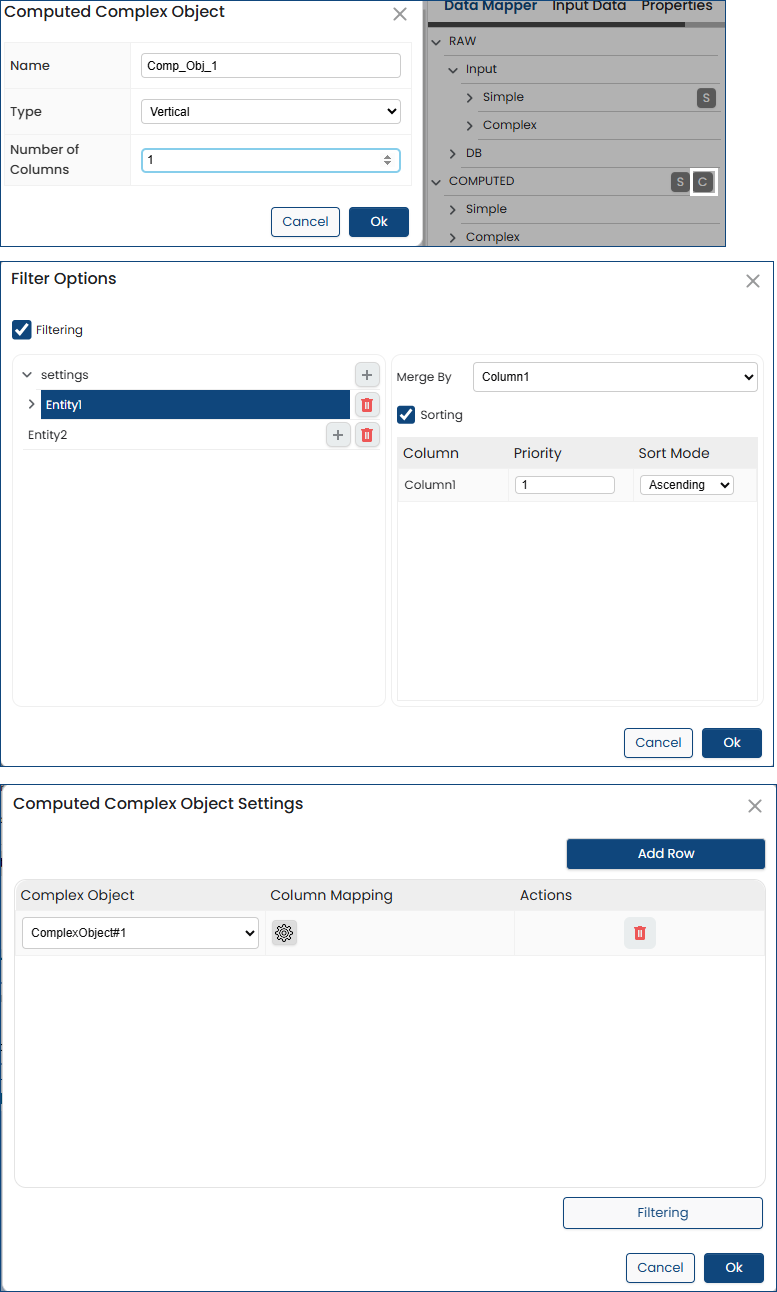The height and width of the screenshot is (1292, 777).
Task: Click the plus icon beside Entity2
Action: pos(338,435)
